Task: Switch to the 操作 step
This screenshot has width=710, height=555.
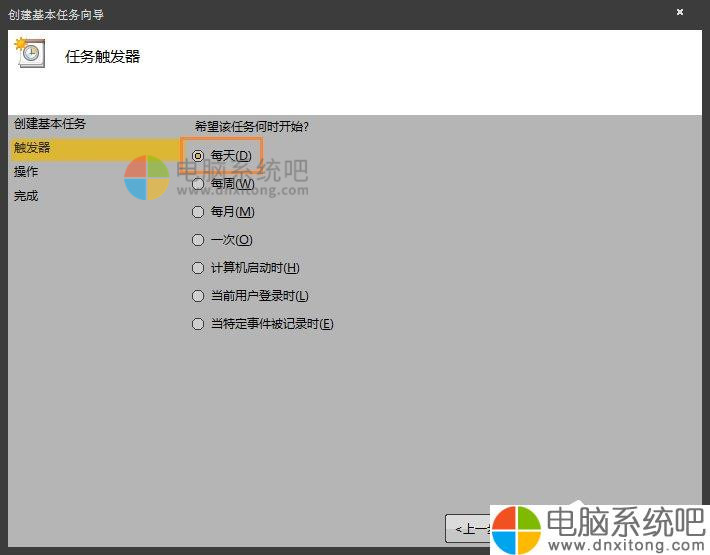Action: [26, 172]
